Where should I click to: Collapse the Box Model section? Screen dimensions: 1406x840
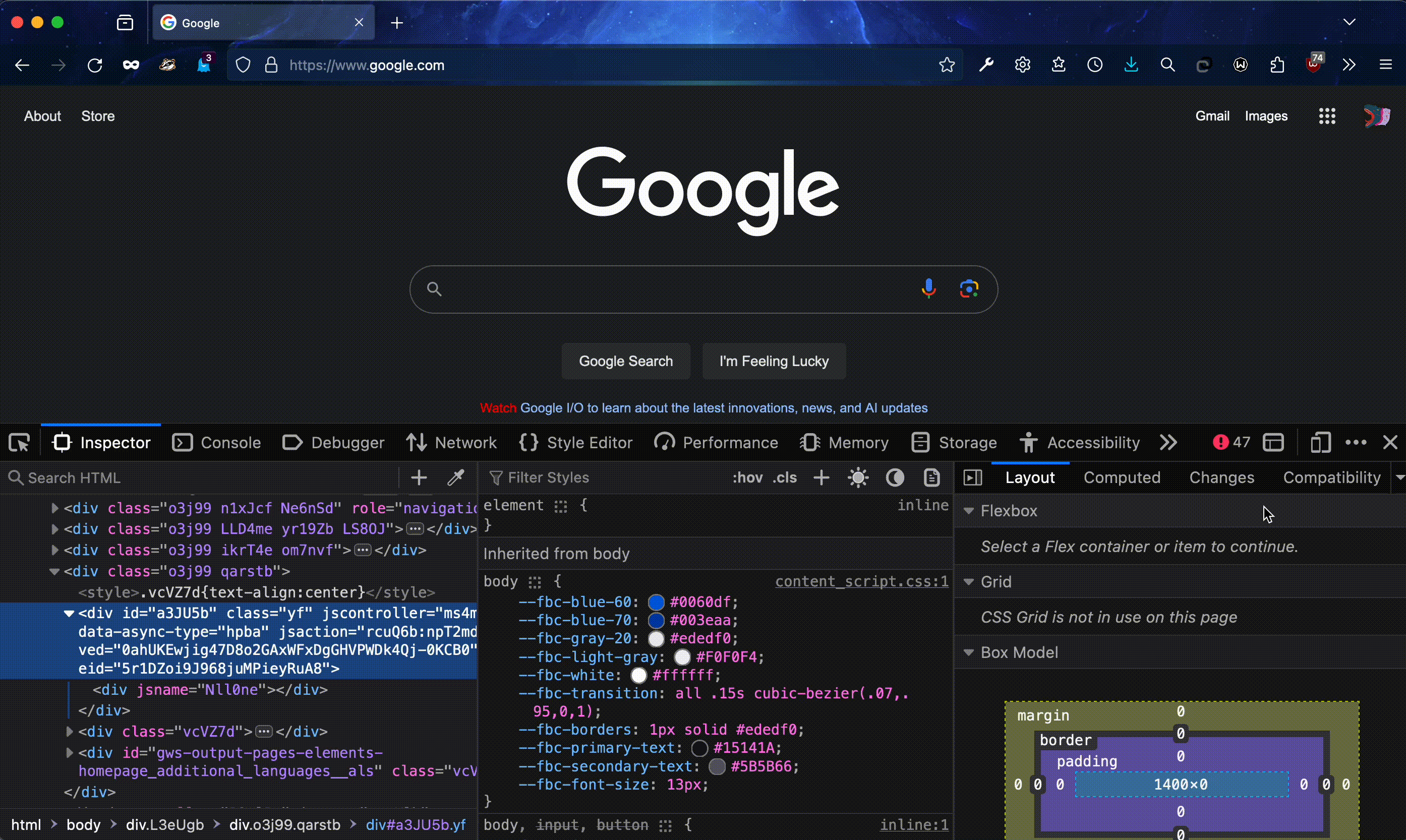coord(968,652)
